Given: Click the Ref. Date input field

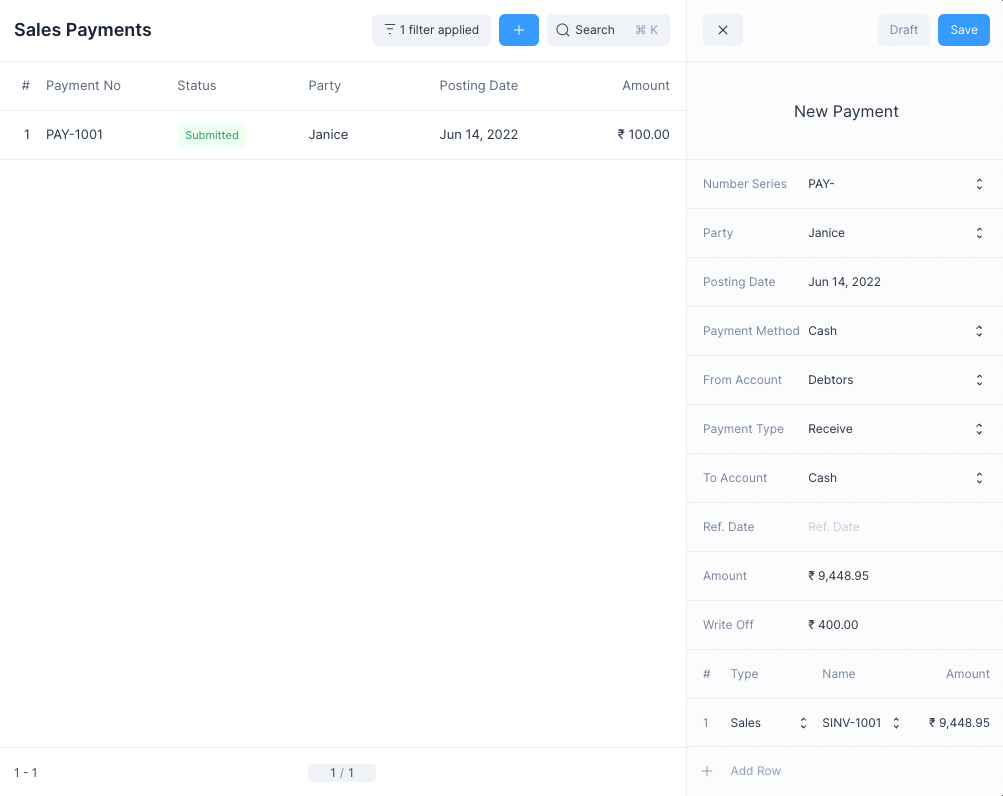Looking at the screenshot, I should pyautogui.click(x=890, y=527).
